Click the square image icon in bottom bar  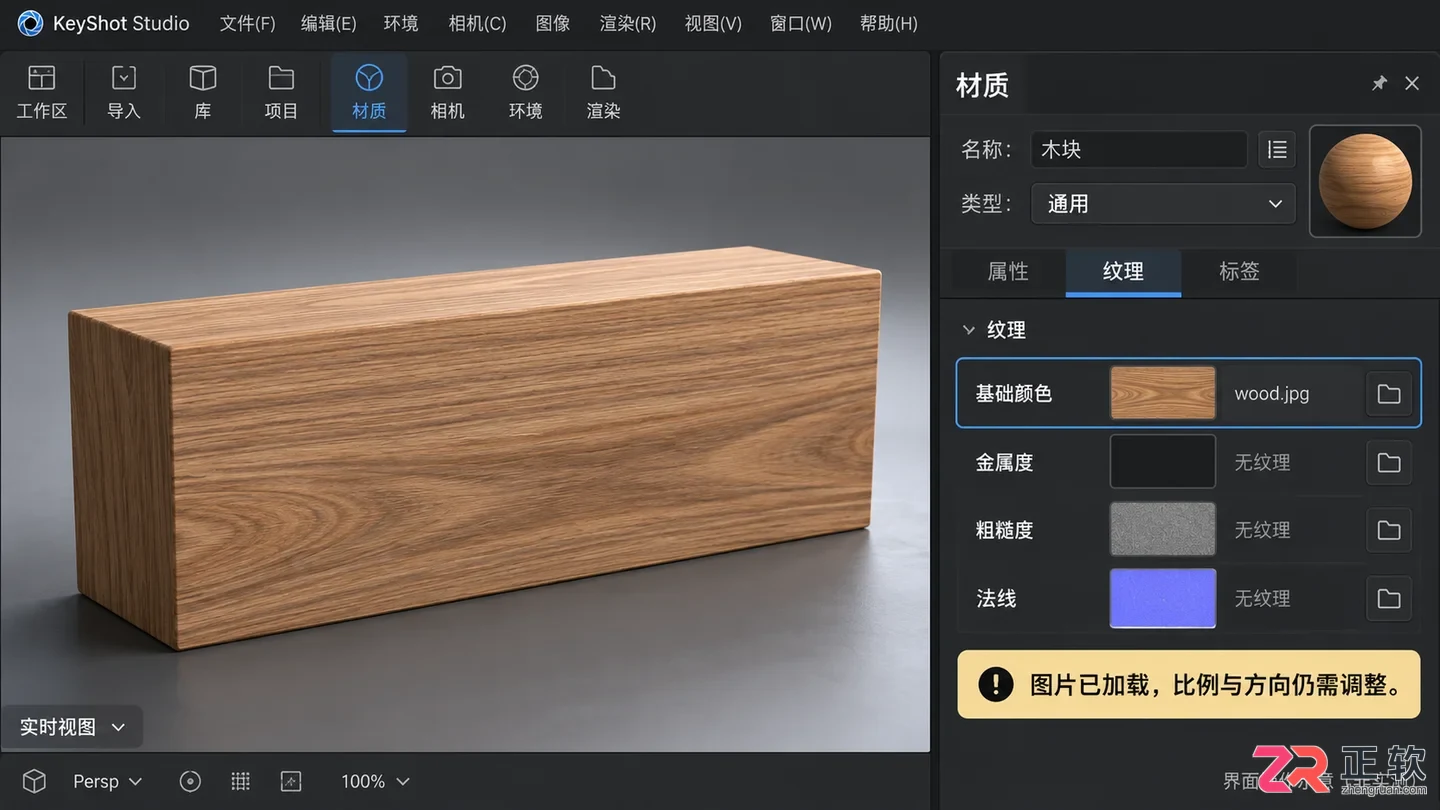pos(290,781)
